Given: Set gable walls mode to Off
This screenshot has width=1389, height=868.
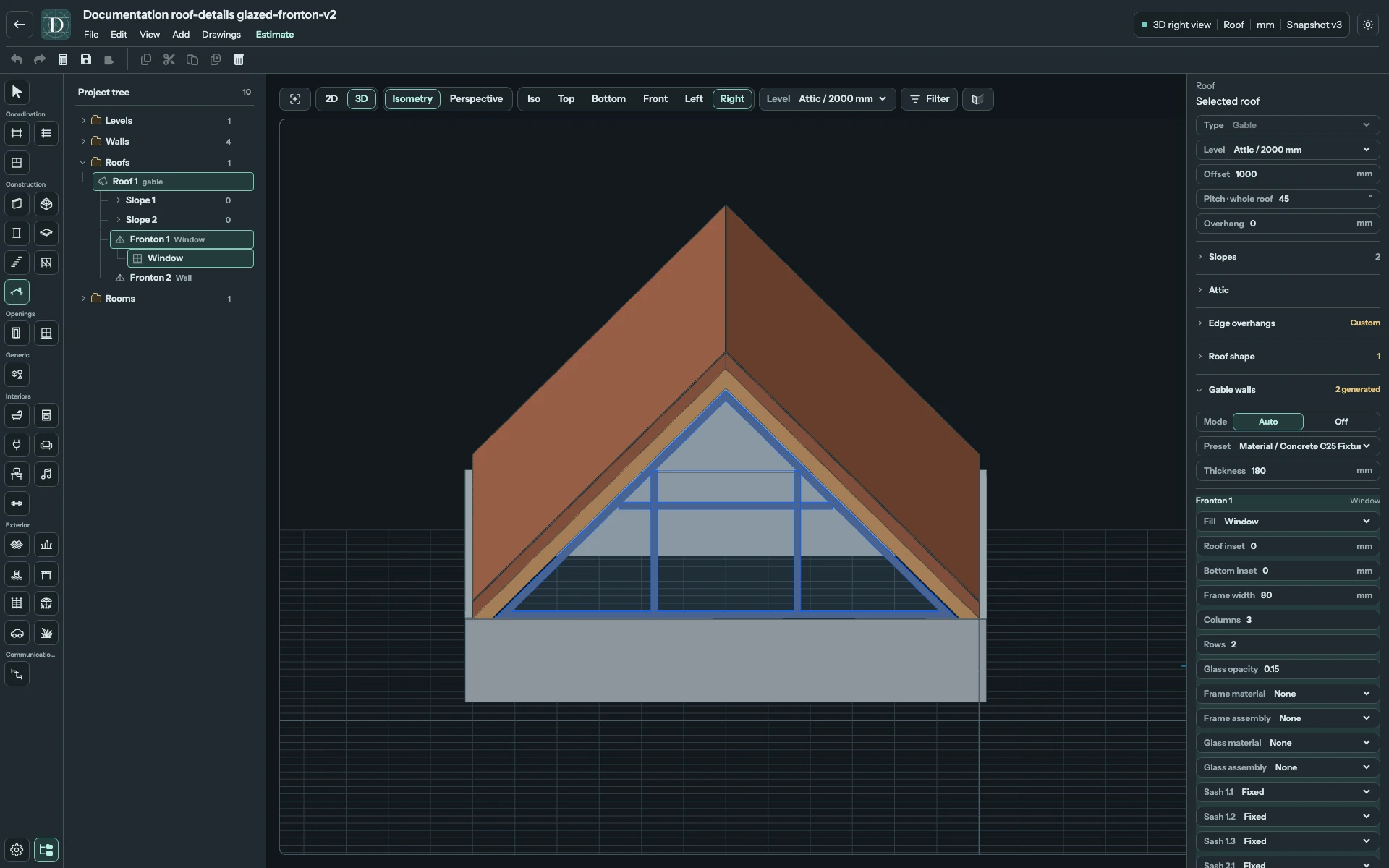Looking at the screenshot, I should click(1341, 422).
